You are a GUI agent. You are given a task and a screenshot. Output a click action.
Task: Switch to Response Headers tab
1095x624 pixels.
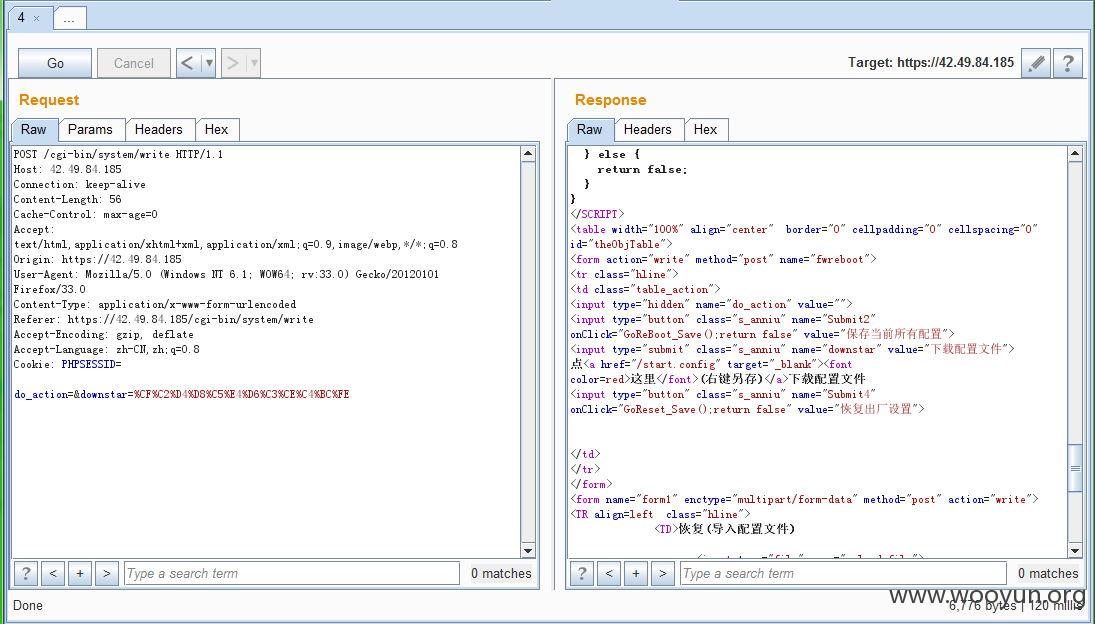(647, 129)
